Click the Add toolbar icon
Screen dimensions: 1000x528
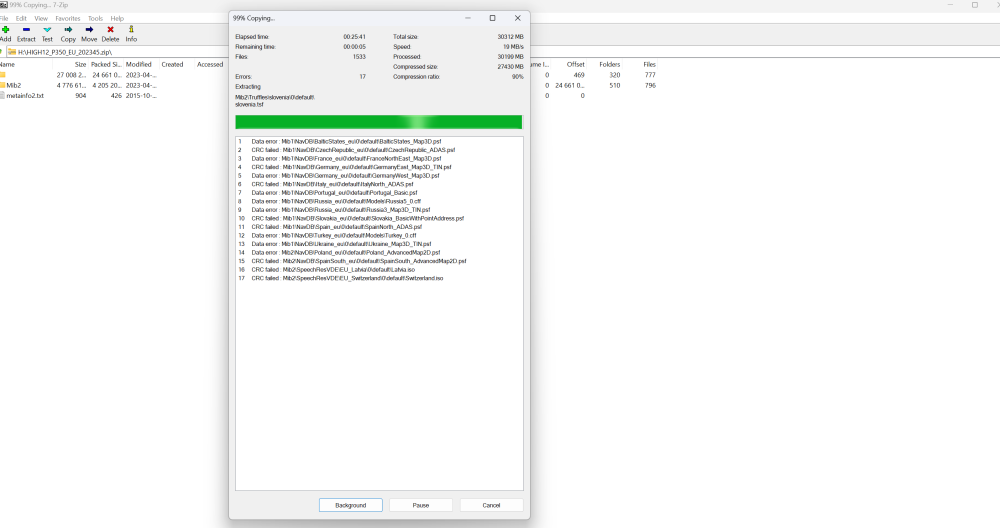pyautogui.click(x=5, y=29)
